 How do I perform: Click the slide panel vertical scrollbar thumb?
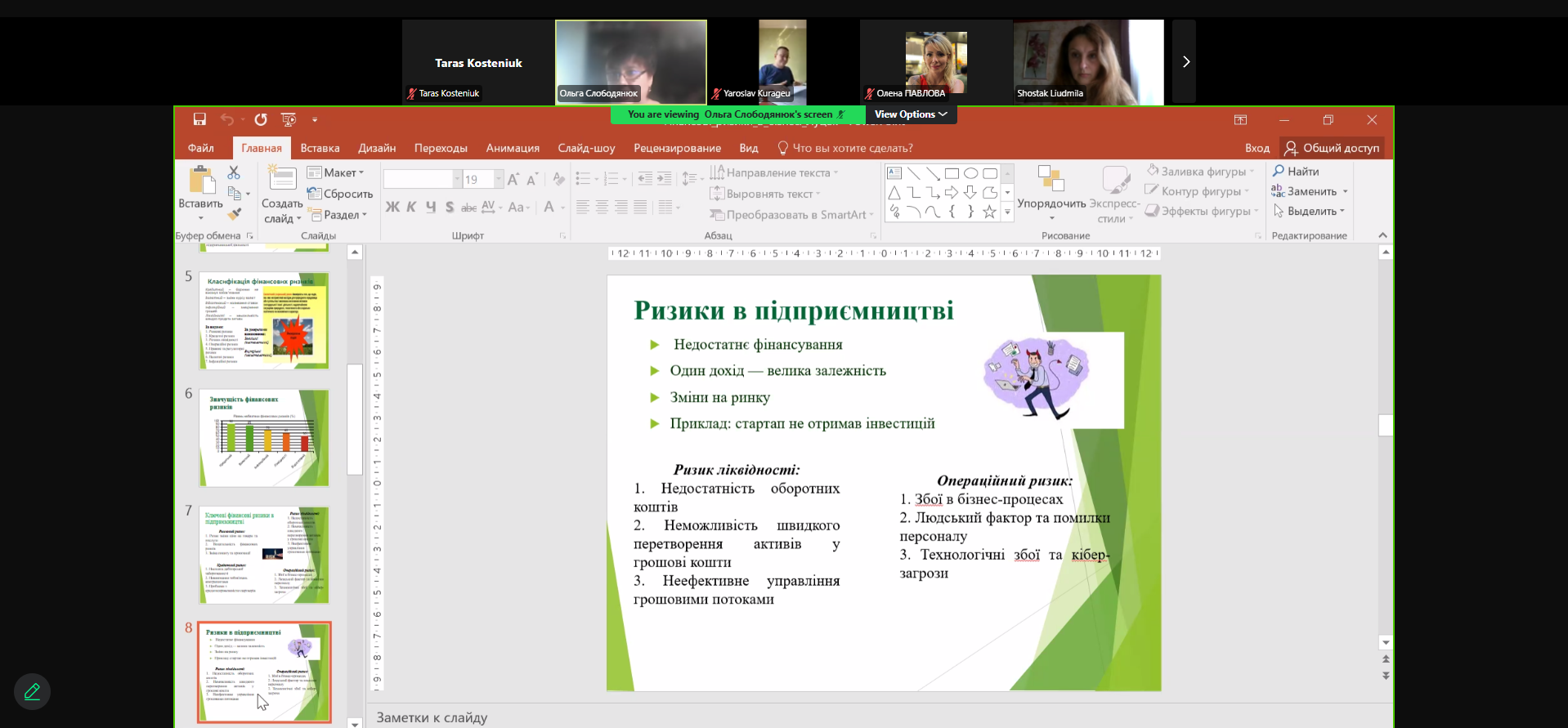(355, 418)
